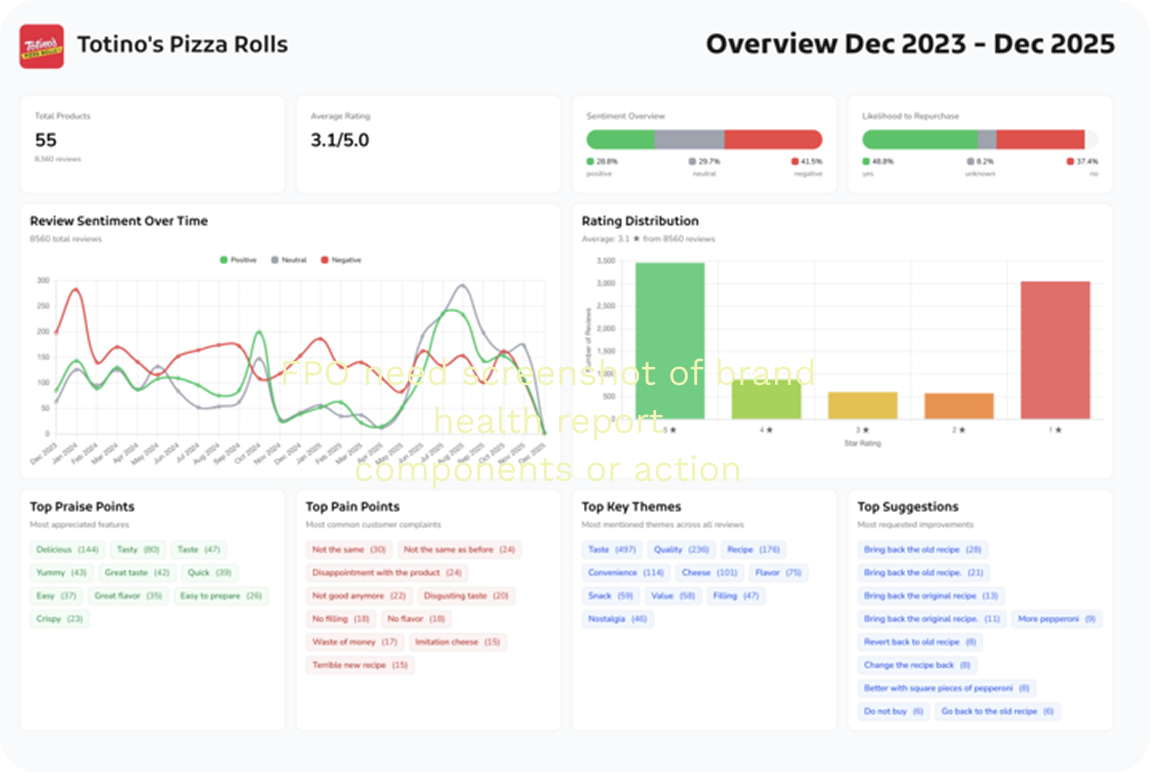Open the Terrible new recipe (15) tag
Screen dimensions: 1150x772
pos(360,665)
